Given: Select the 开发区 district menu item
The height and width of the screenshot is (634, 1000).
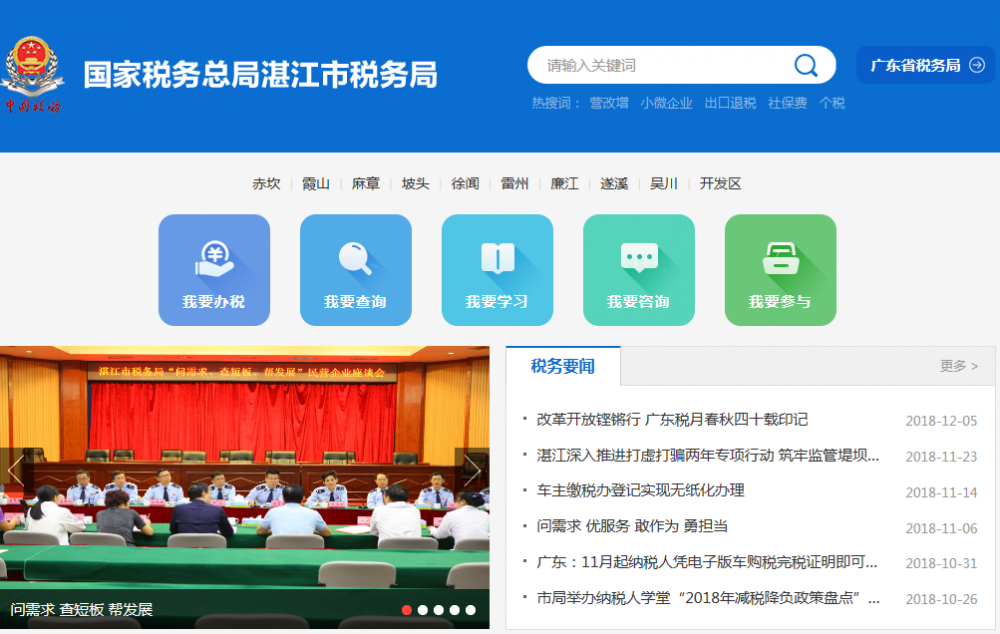Looking at the screenshot, I should coord(720,184).
